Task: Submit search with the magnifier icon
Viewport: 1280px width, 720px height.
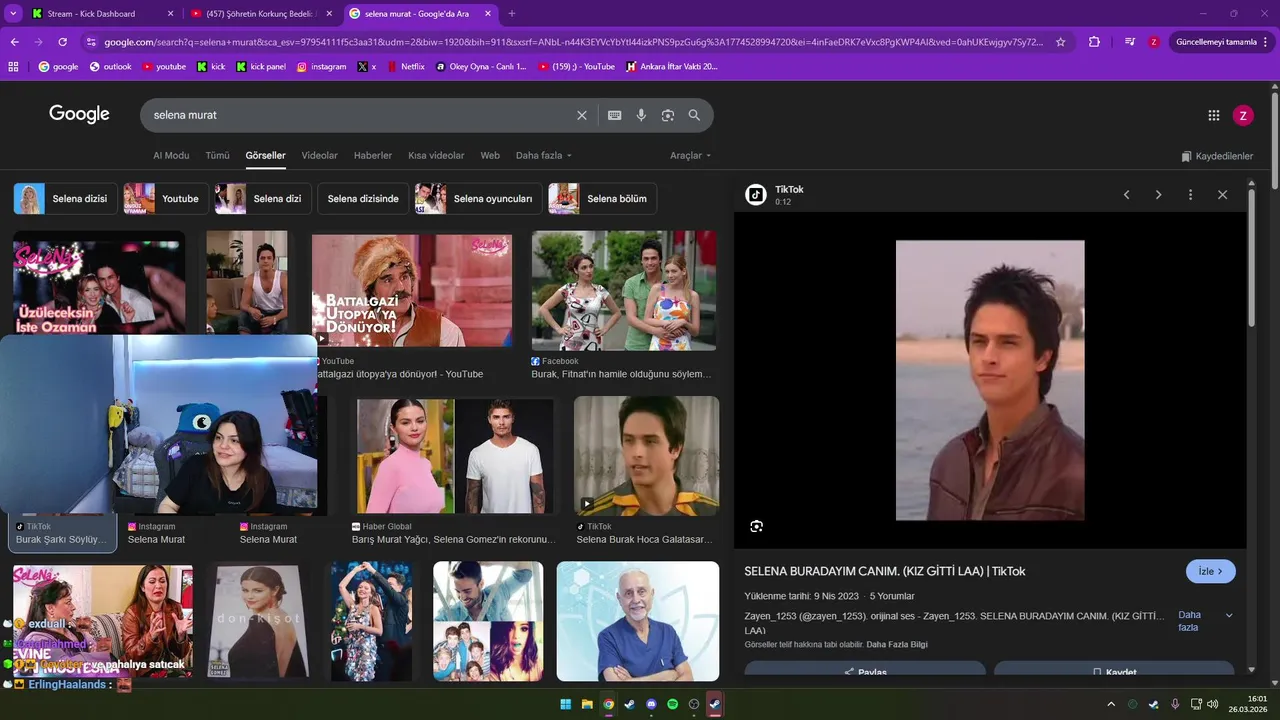Action: pos(694,115)
